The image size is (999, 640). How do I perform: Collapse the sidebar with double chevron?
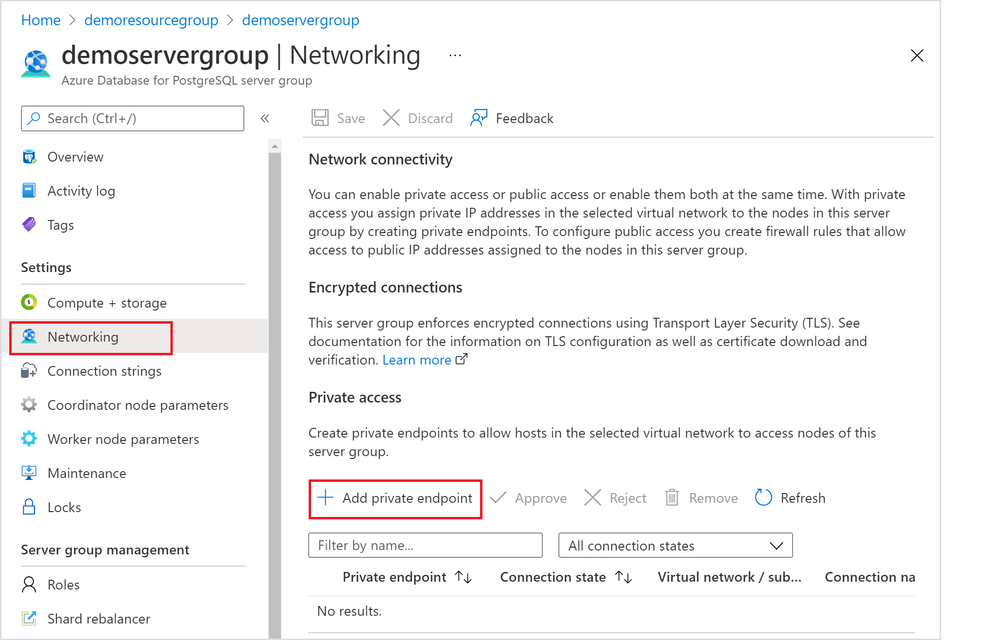click(x=265, y=118)
